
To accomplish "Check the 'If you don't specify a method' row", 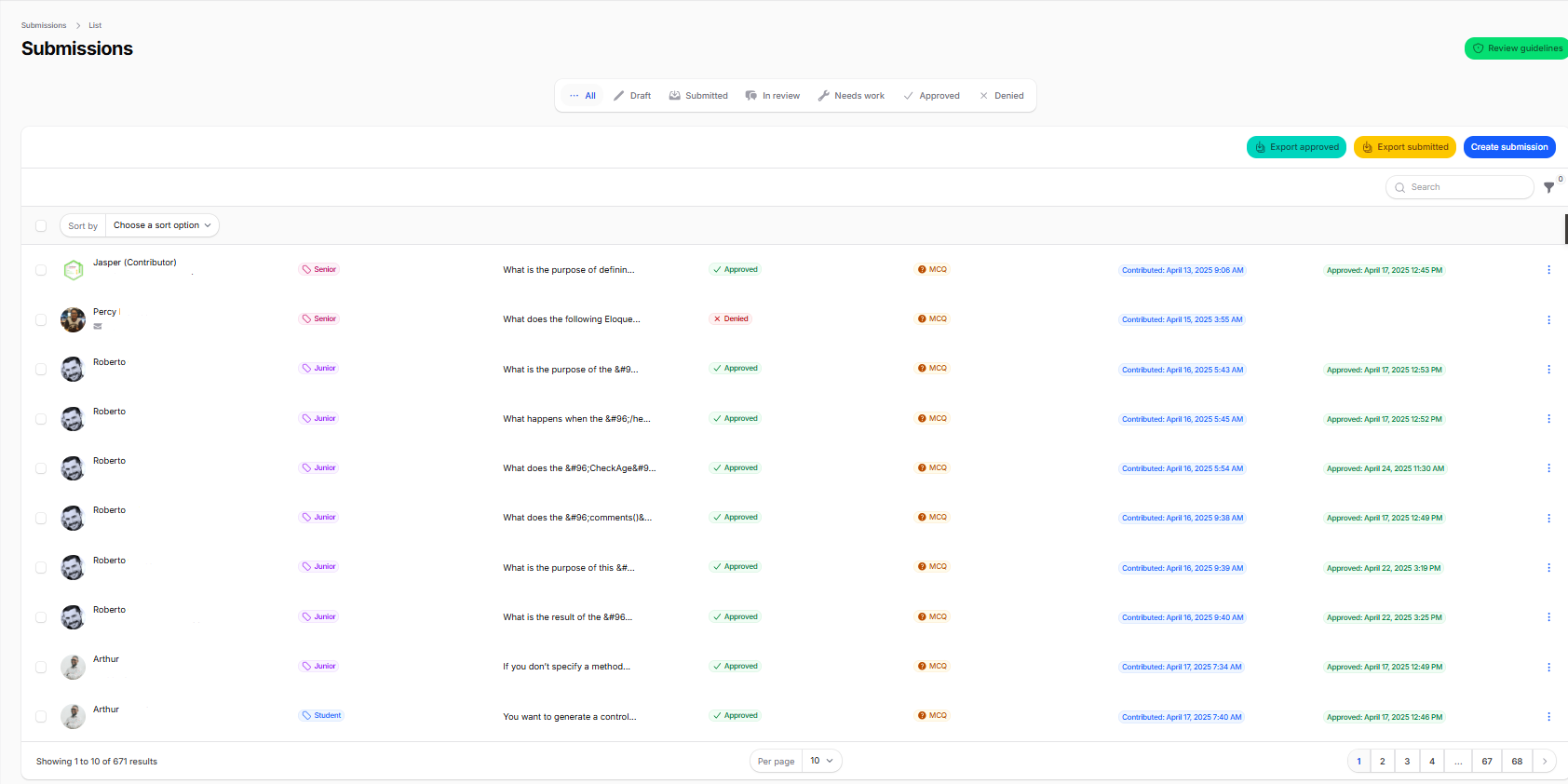I will (x=41, y=667).
